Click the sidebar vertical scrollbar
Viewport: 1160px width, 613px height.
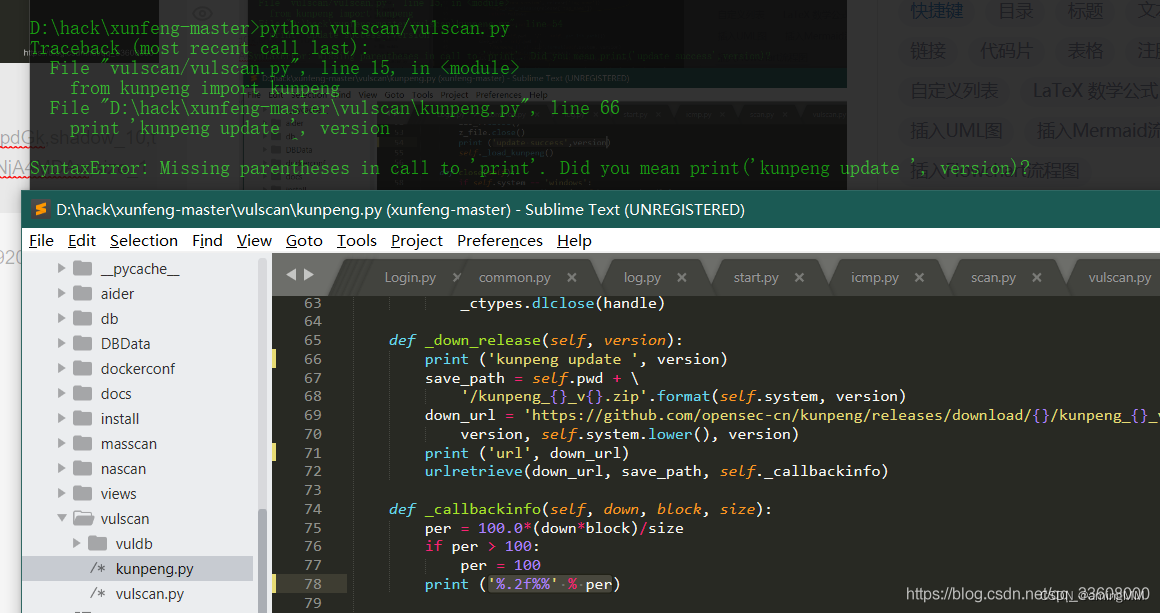pyautogui.click(x=262, y=560)
